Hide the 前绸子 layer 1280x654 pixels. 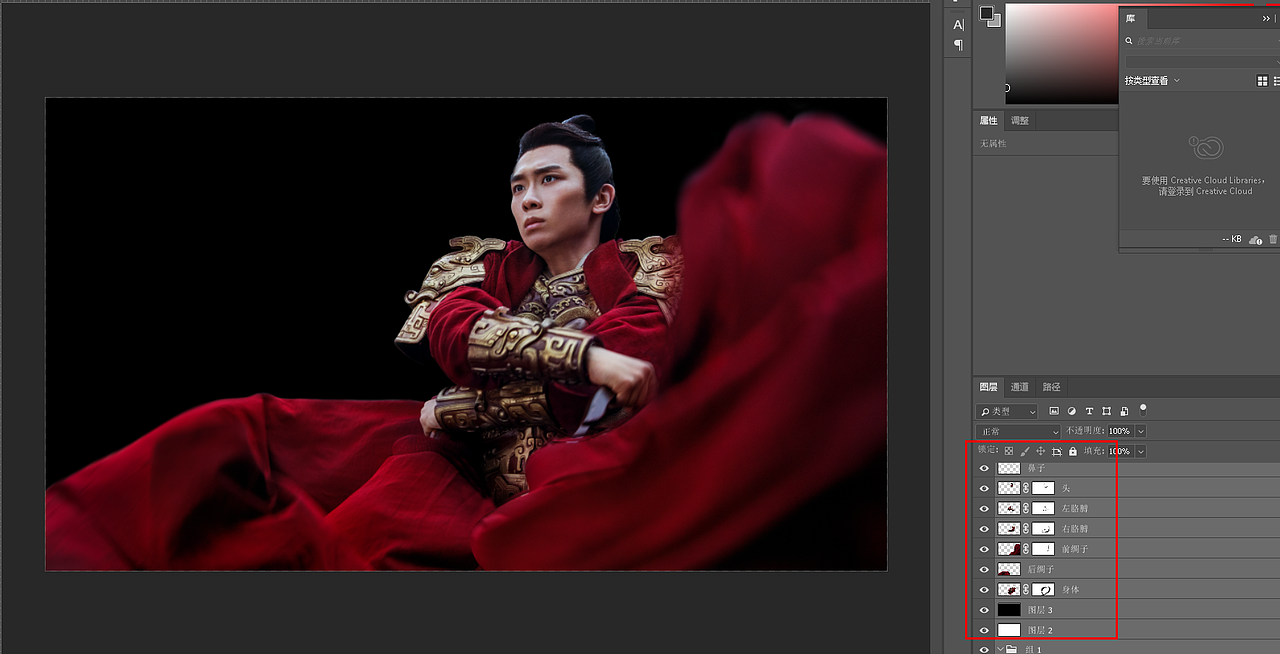(984, 549)
